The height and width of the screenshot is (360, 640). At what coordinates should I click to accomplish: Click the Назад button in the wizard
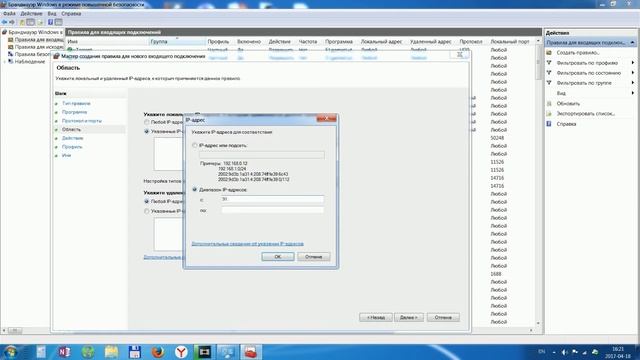pyautogui.click(x=376, y=317)
